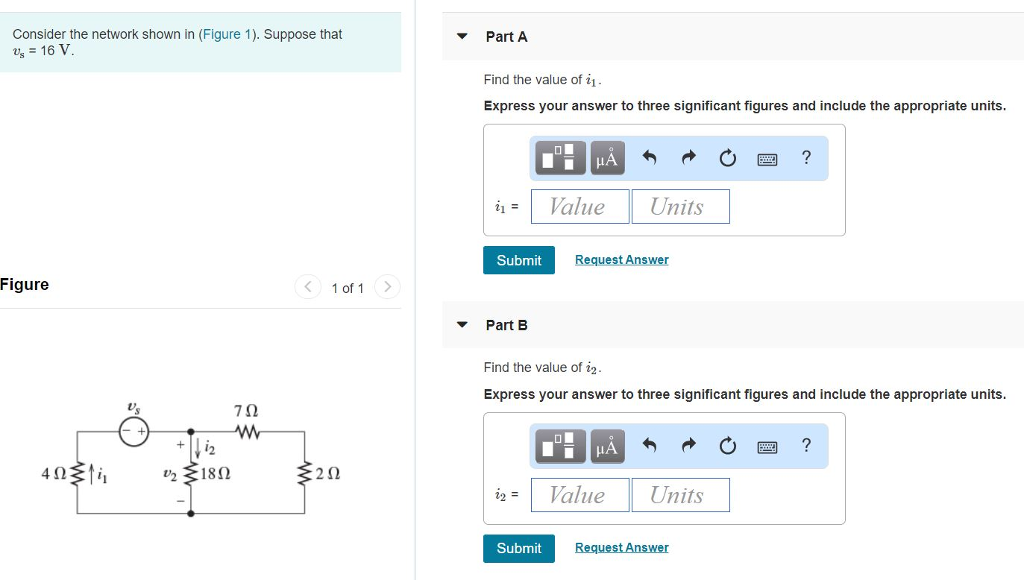1024x580 pixels.
Task: Collapse the Part A section
Action: [x=461, y=36]
